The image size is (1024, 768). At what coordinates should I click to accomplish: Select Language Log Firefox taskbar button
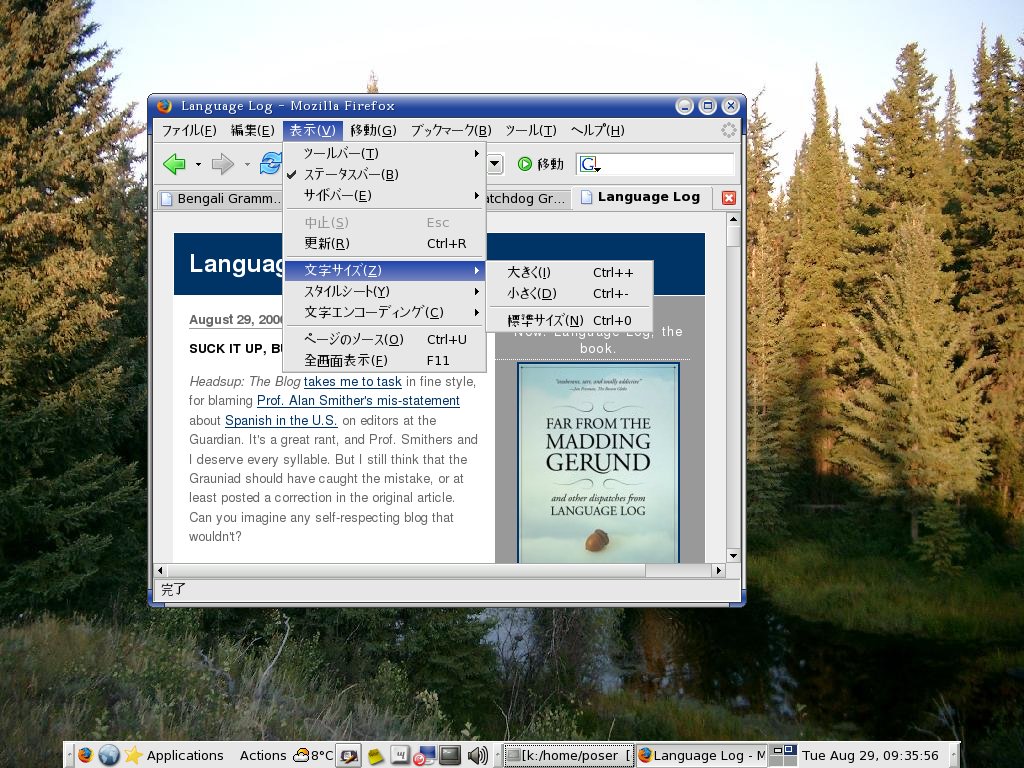click(x=701, y=756)
